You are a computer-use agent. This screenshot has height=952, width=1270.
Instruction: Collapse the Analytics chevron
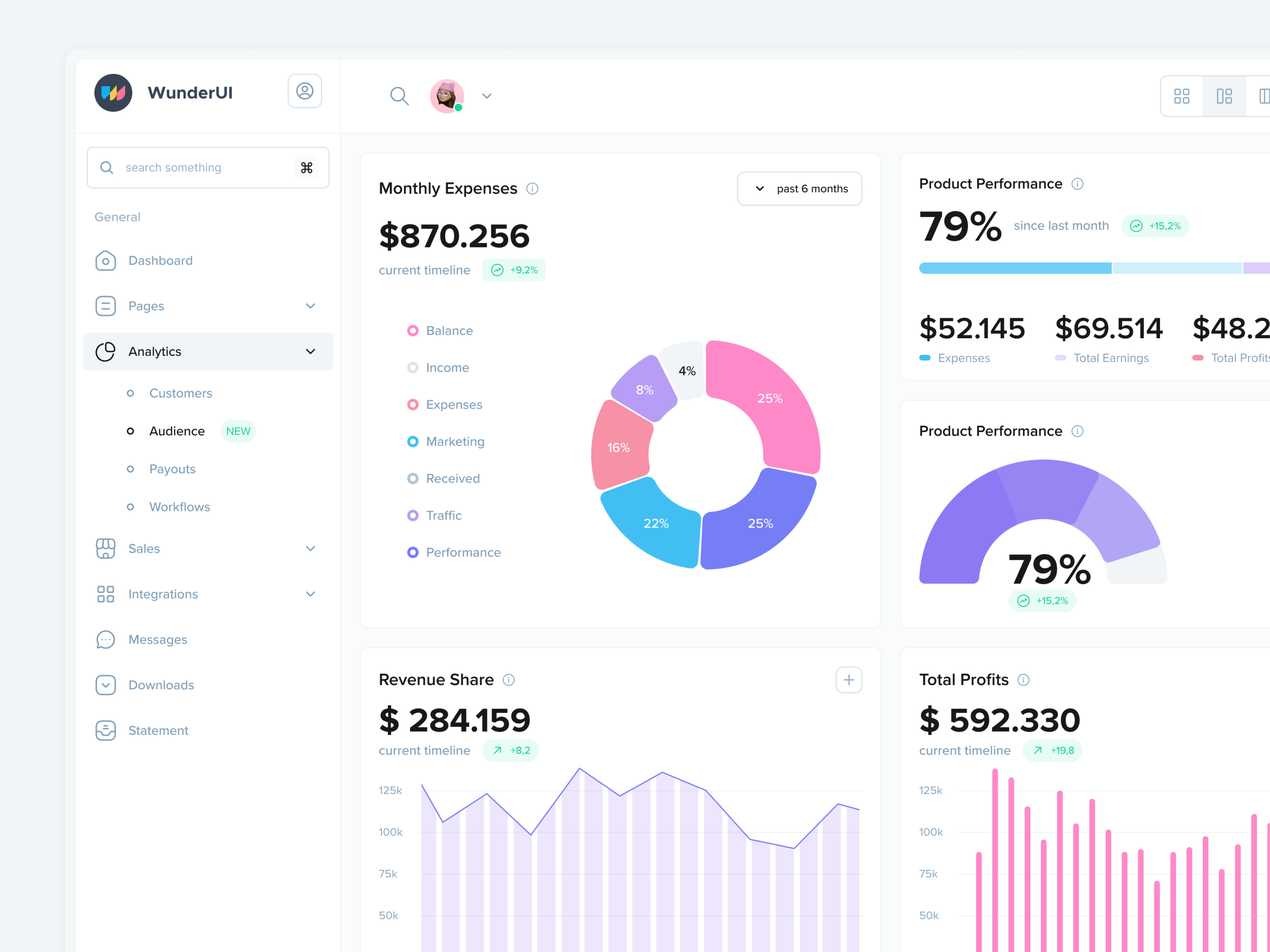tap(311, 351)
